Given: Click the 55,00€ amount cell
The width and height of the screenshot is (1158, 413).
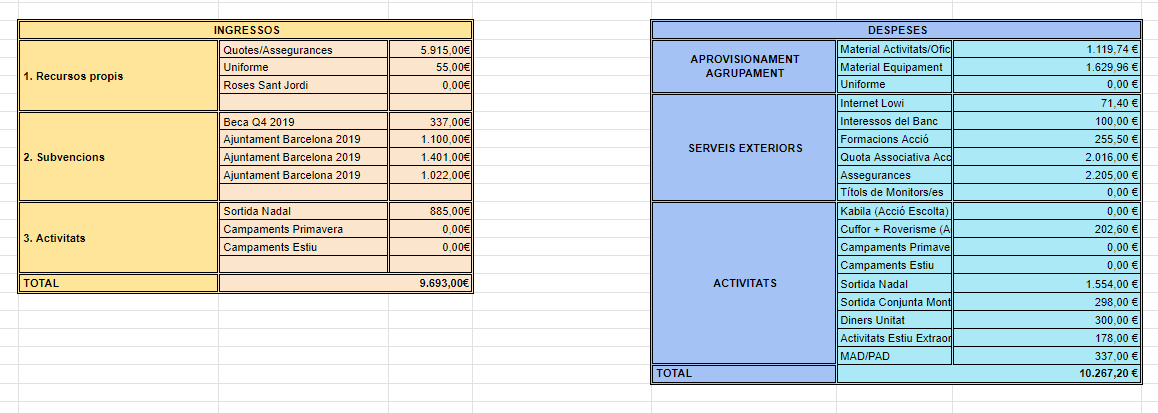Looking at the screenshot, I should 431,67.
